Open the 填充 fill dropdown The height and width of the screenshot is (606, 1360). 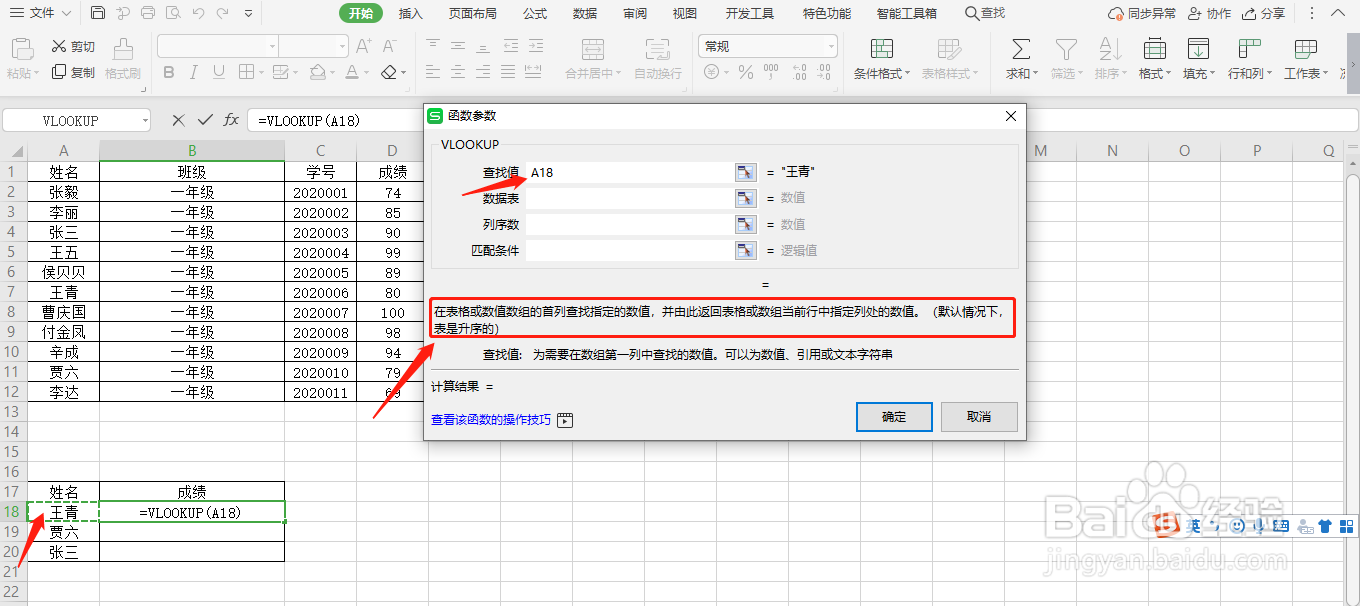(1198, 58)
